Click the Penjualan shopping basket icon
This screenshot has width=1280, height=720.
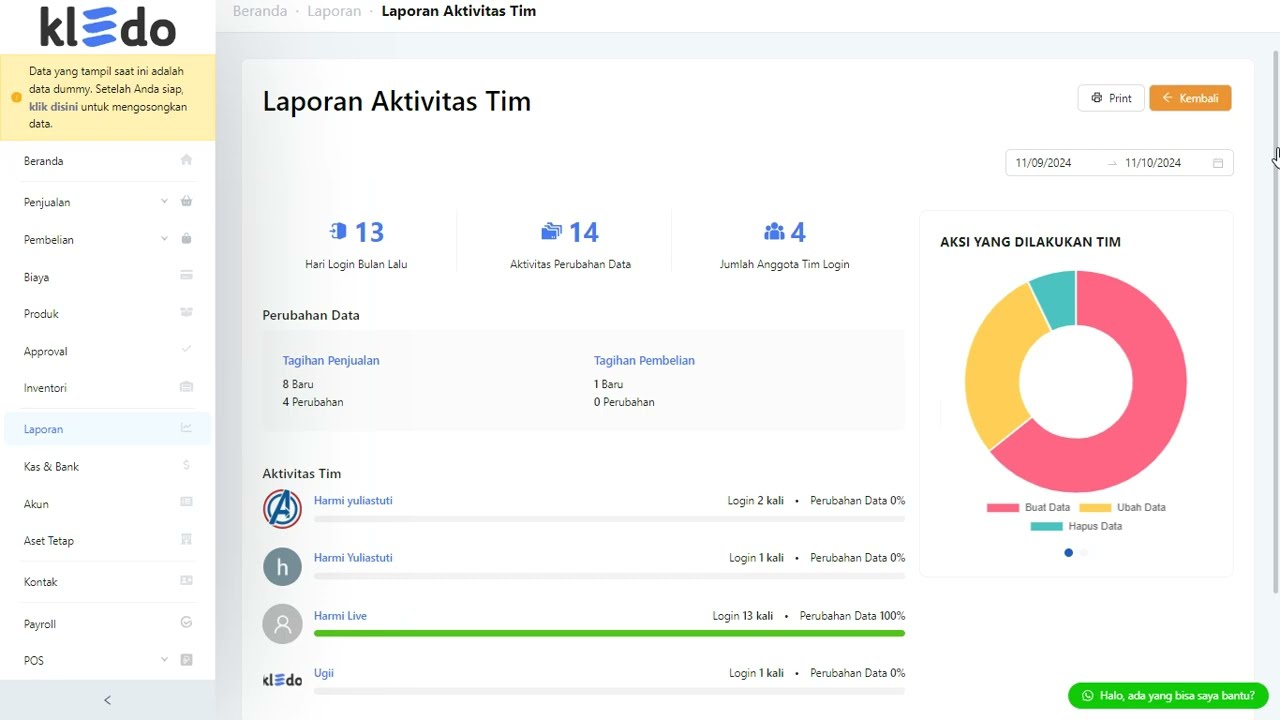click(x=186, y=201)
